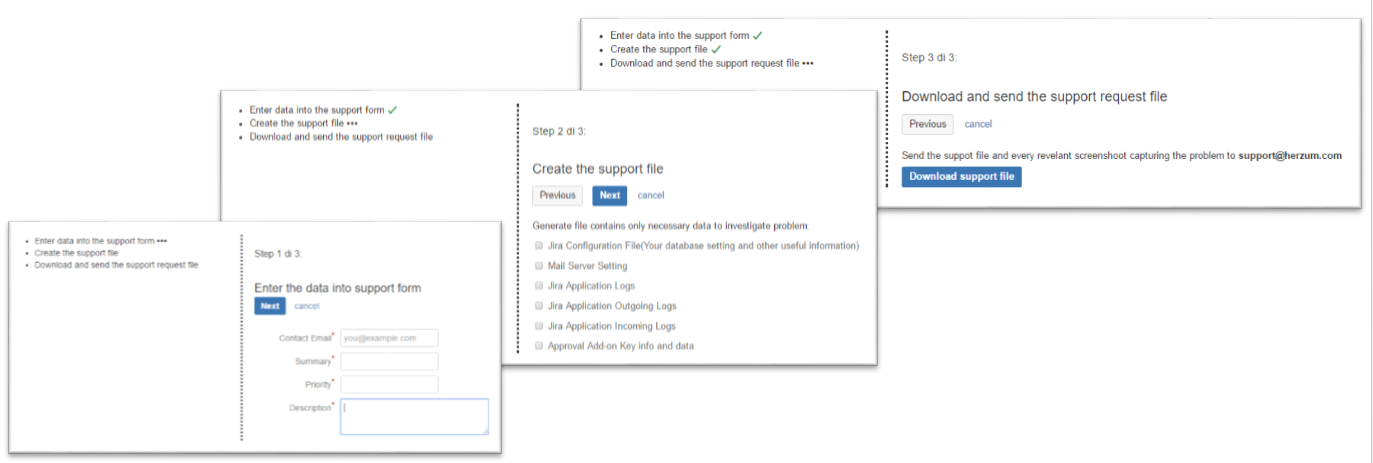Download the support file
1373x463 pixels.
(x=961, y=177)
